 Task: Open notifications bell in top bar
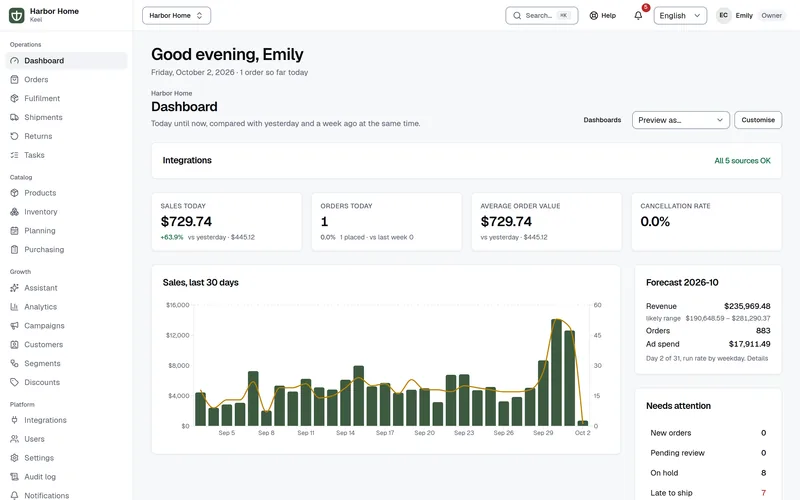[638, 15]
